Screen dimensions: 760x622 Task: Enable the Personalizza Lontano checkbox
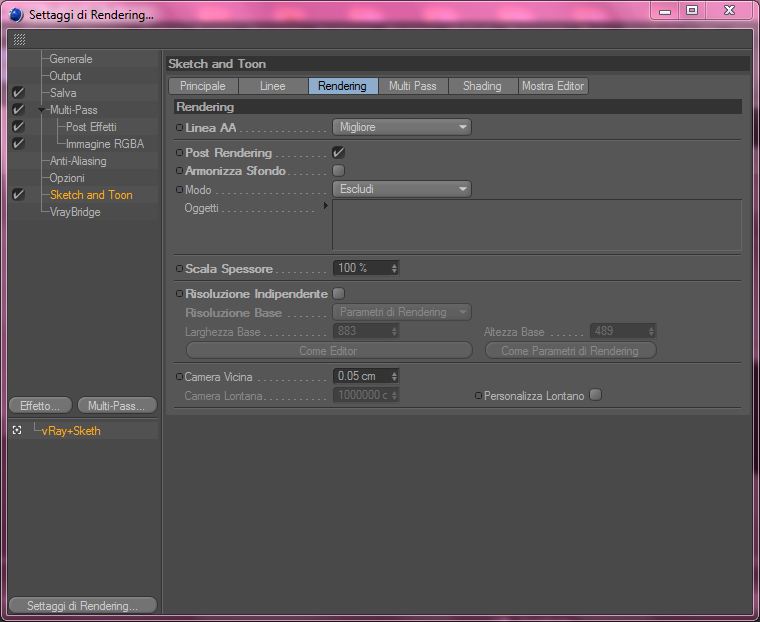pyautogui.click(x=596, y=395)
